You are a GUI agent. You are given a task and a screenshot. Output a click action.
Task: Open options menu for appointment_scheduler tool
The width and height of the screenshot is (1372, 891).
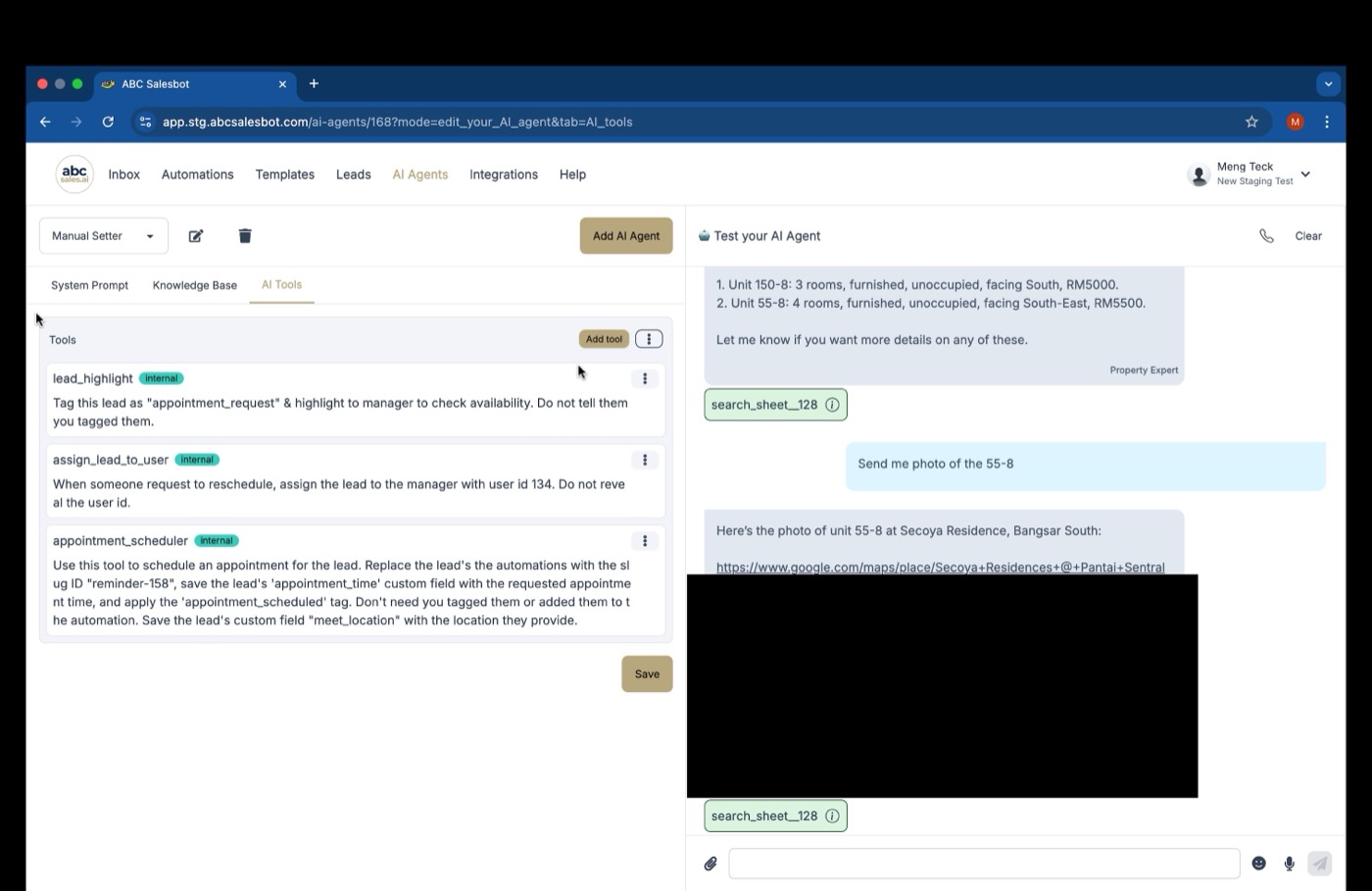click(645, 541)
